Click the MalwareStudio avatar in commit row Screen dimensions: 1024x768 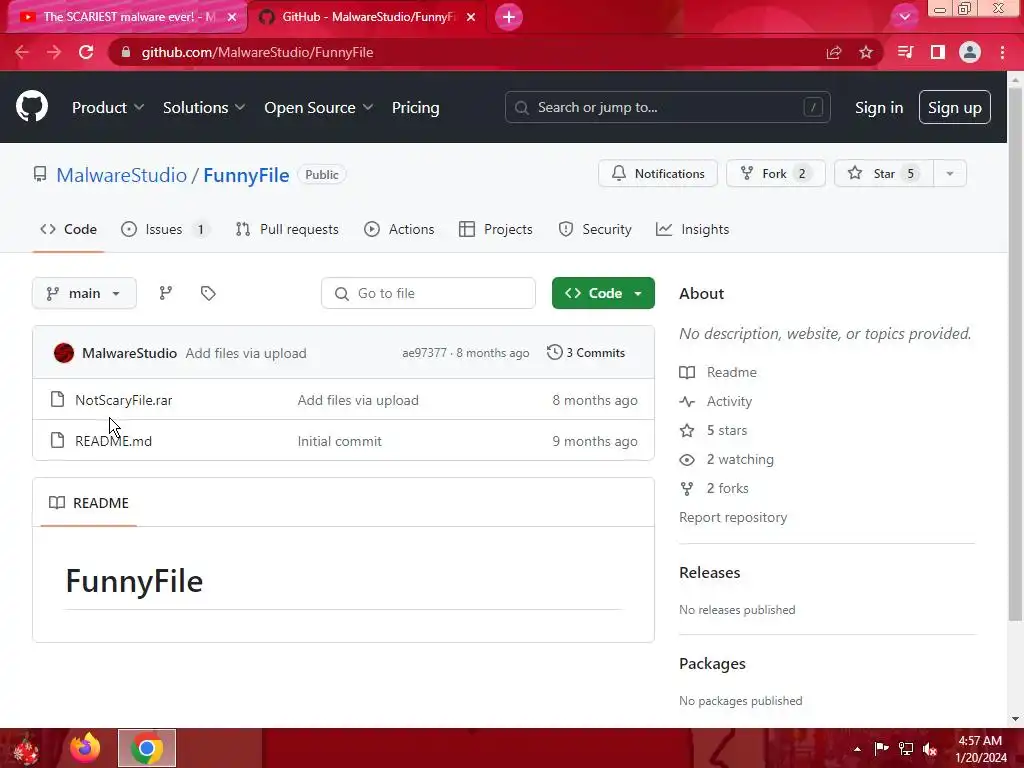coord(64,353)
